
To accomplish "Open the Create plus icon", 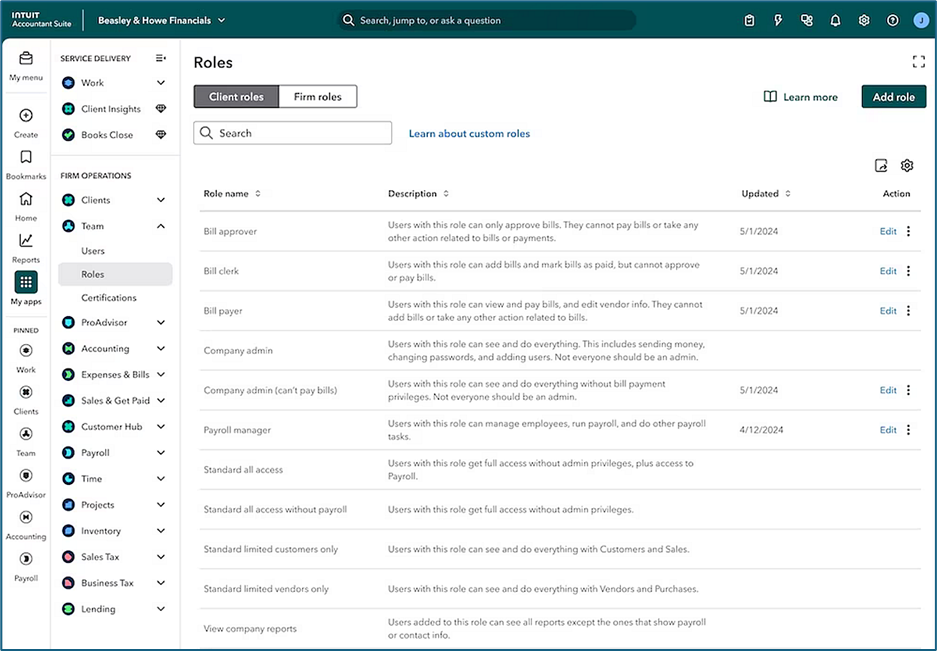I will point(26,116).
